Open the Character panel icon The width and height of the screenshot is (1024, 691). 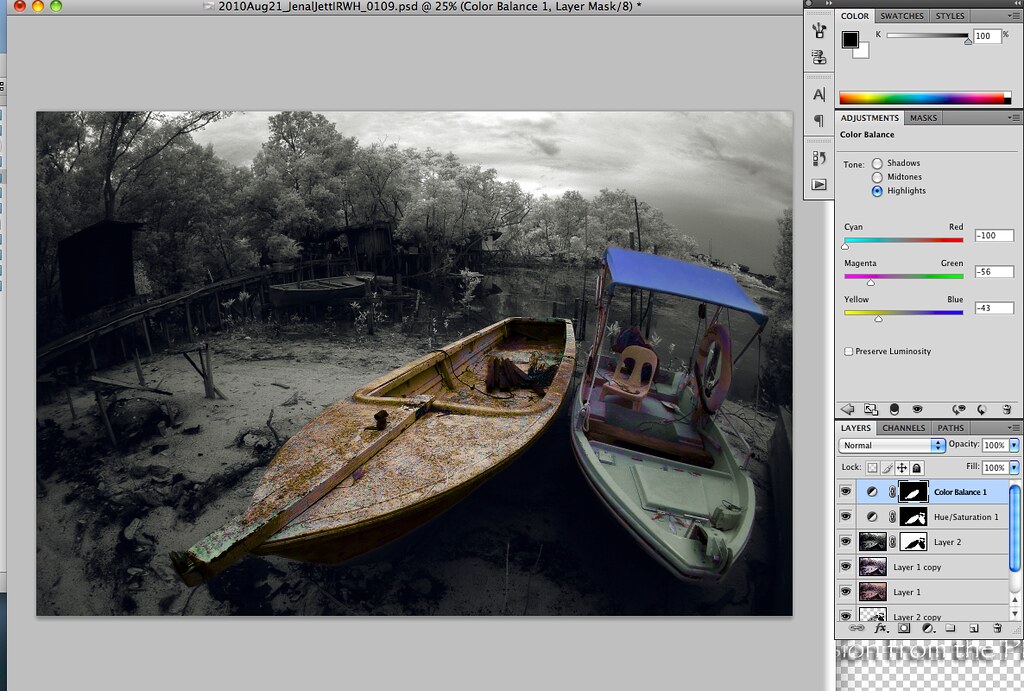819,95
